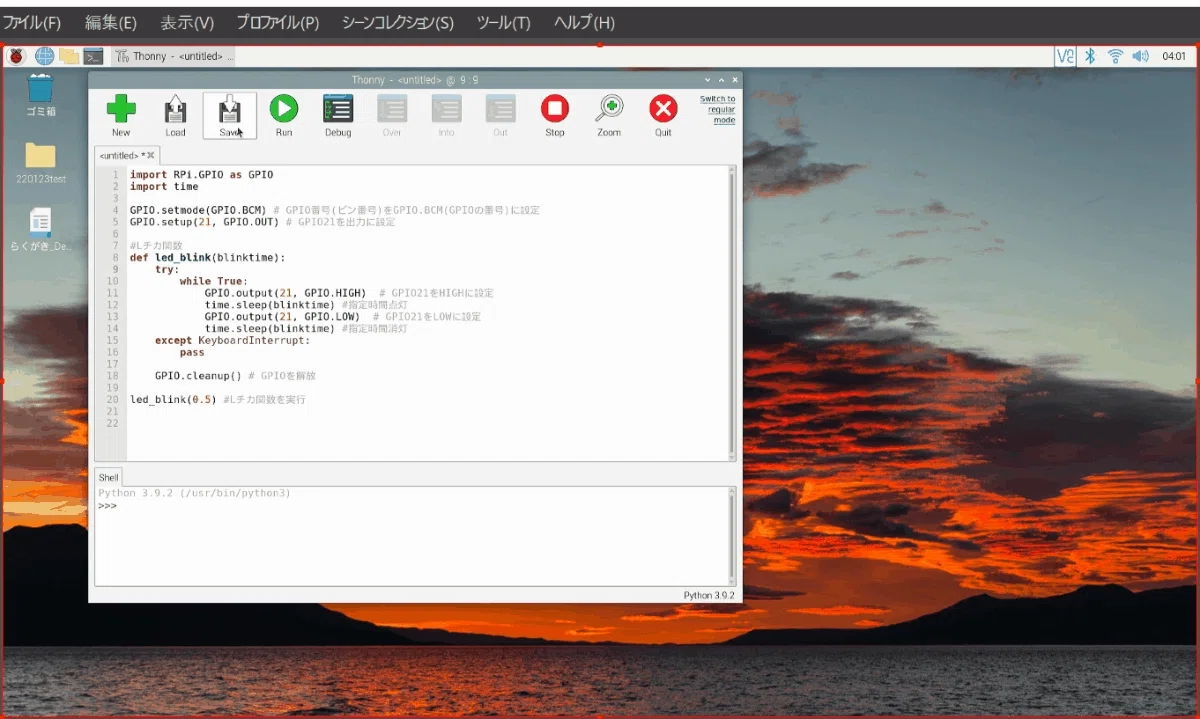Click the Thonny untitled taskbar button

tap(174, 56)
